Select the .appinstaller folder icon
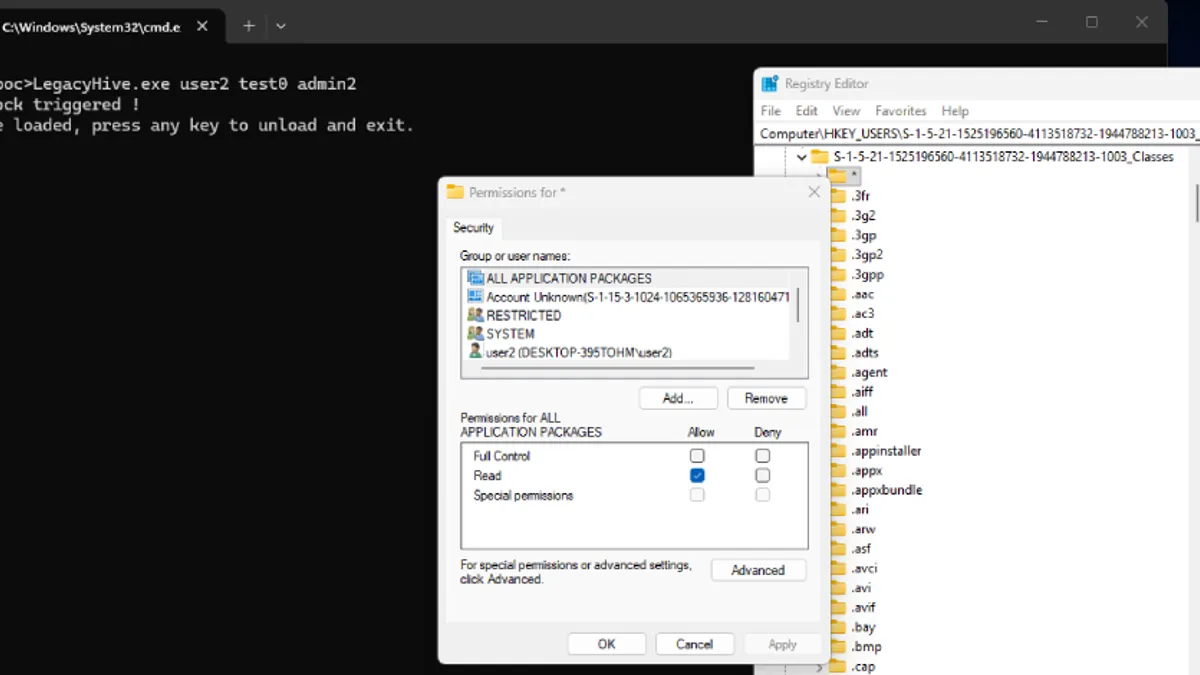Screen dimensions: 1200x675 (839, 450)
